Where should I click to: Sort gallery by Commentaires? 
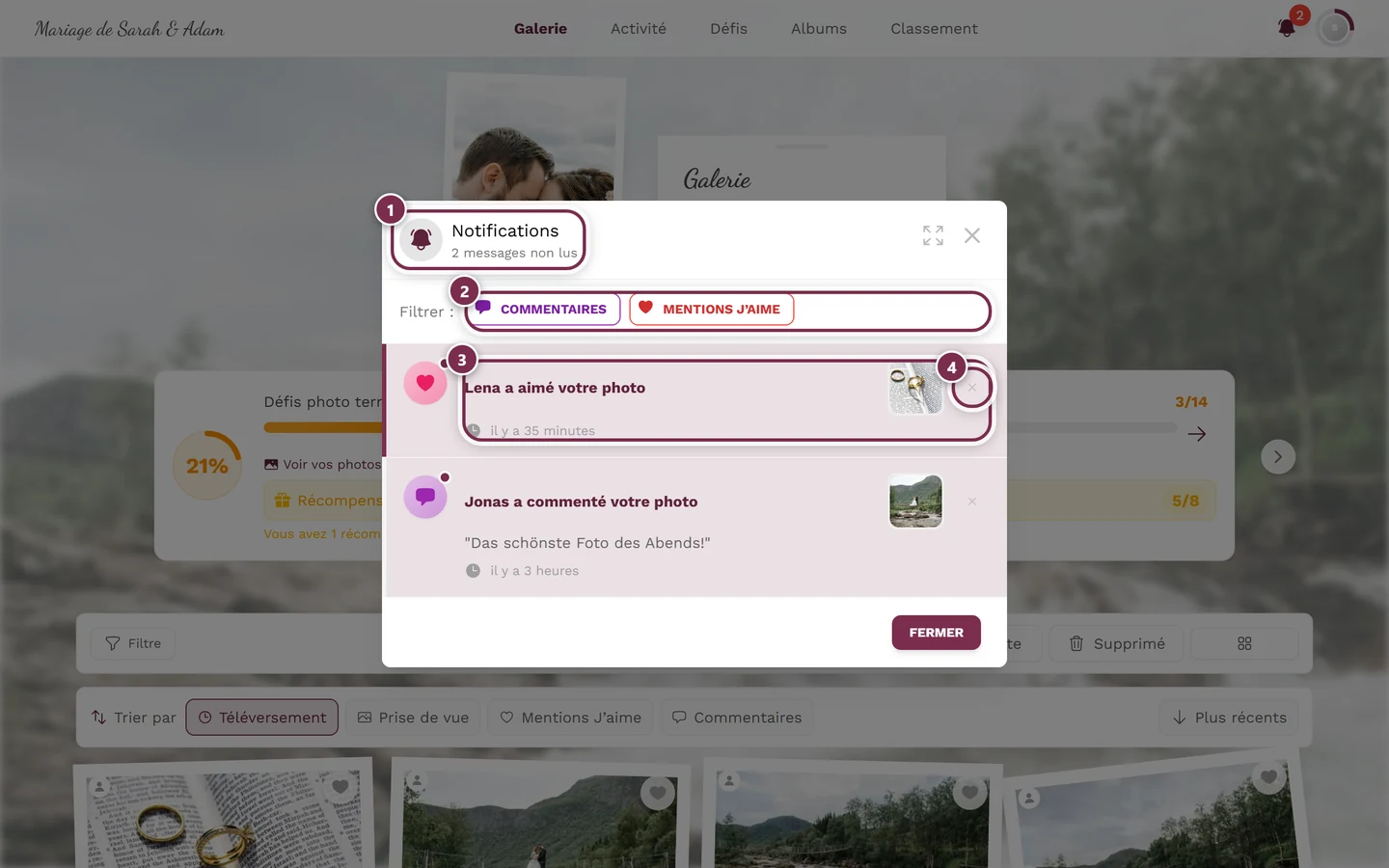click(x=737, y=718)
